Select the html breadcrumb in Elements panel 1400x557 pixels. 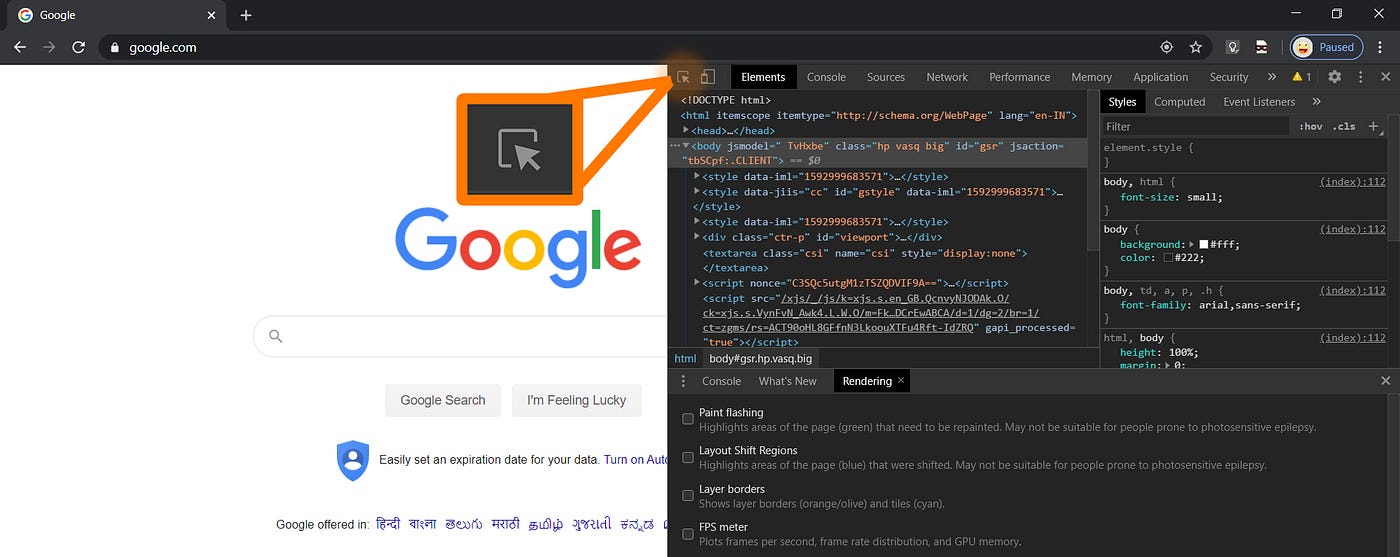click(x=685, y=358)
